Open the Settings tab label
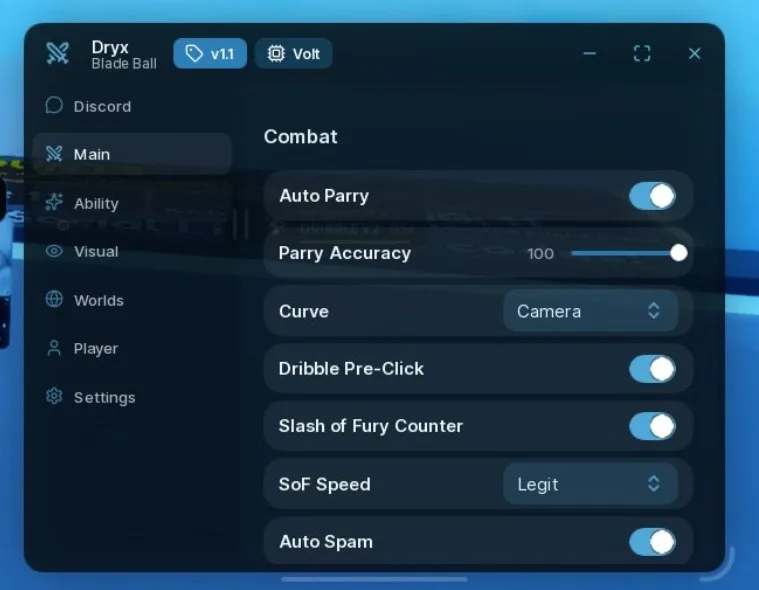 pos(105,398)
